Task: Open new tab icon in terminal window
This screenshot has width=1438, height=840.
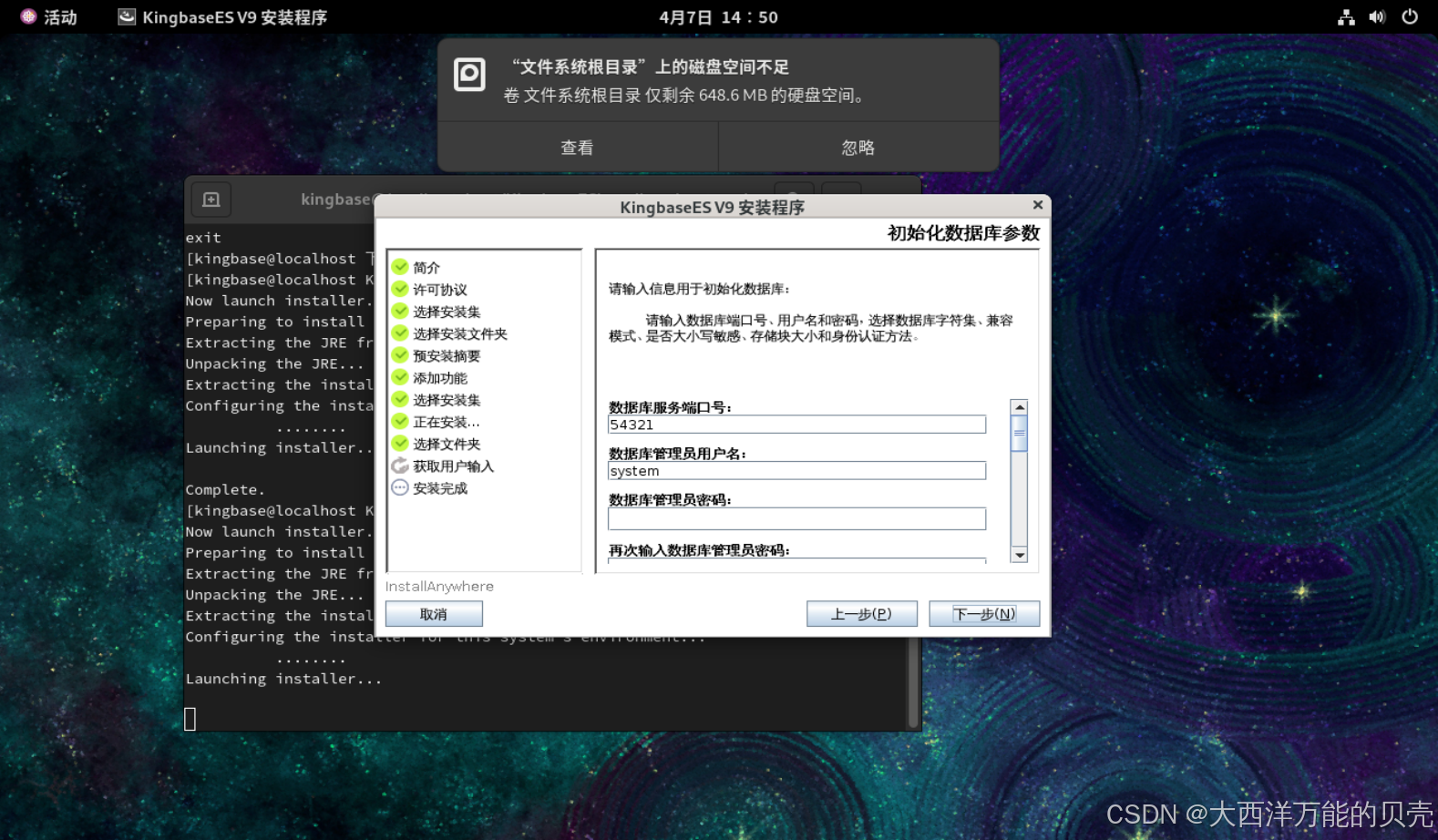Action: pyautogui.click(x=211, y=200)
